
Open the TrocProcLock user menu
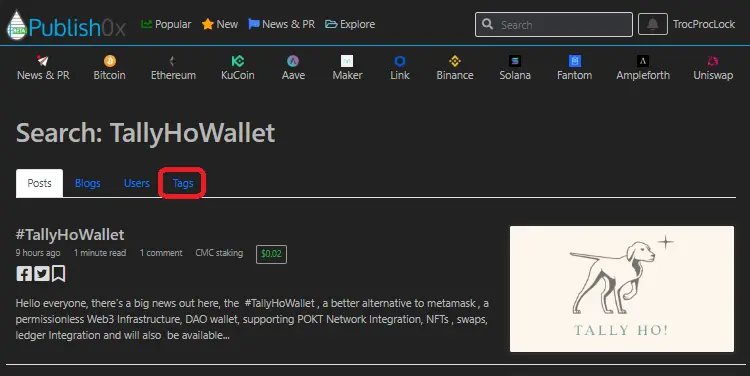click(x=704, y=24)
